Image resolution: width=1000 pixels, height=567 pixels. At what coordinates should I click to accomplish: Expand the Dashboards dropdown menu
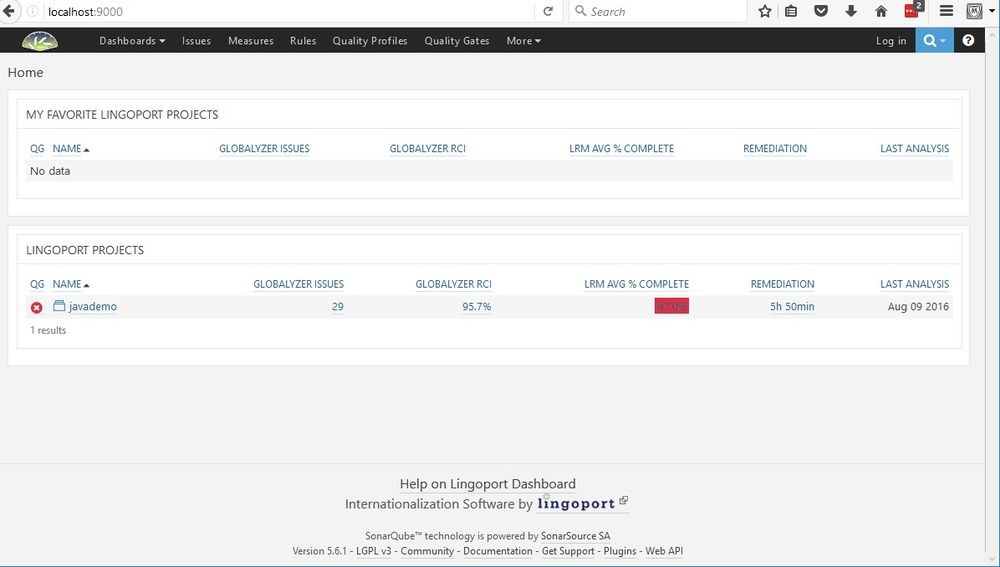pyautogui.click(x=132, y=41)
